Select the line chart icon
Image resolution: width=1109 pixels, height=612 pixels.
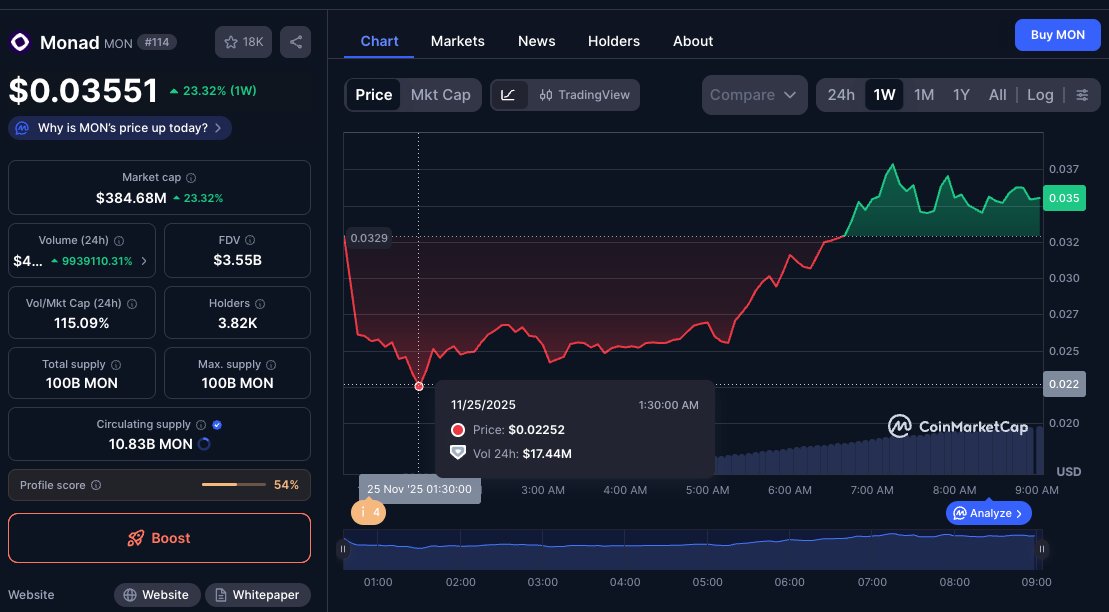click(x=509, y=95)
